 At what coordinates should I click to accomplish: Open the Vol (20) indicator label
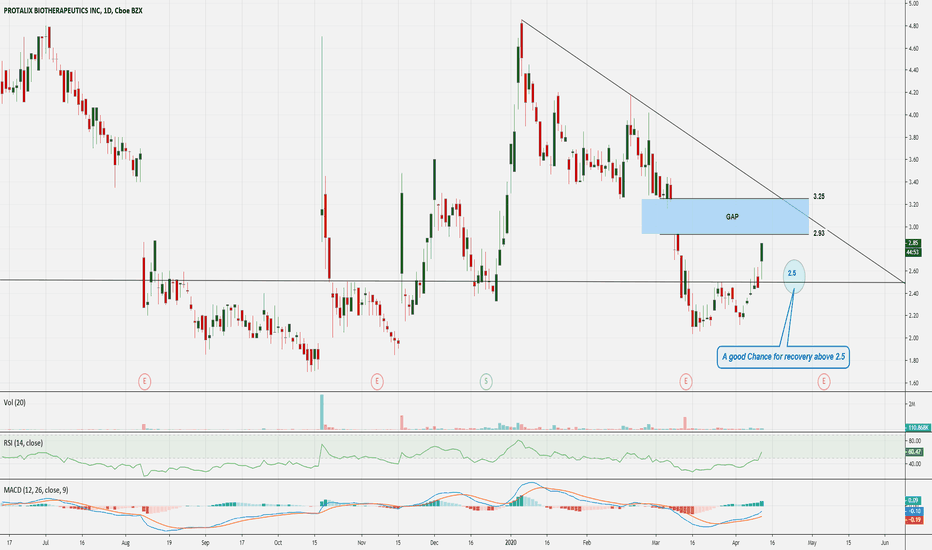click(14, 403)
